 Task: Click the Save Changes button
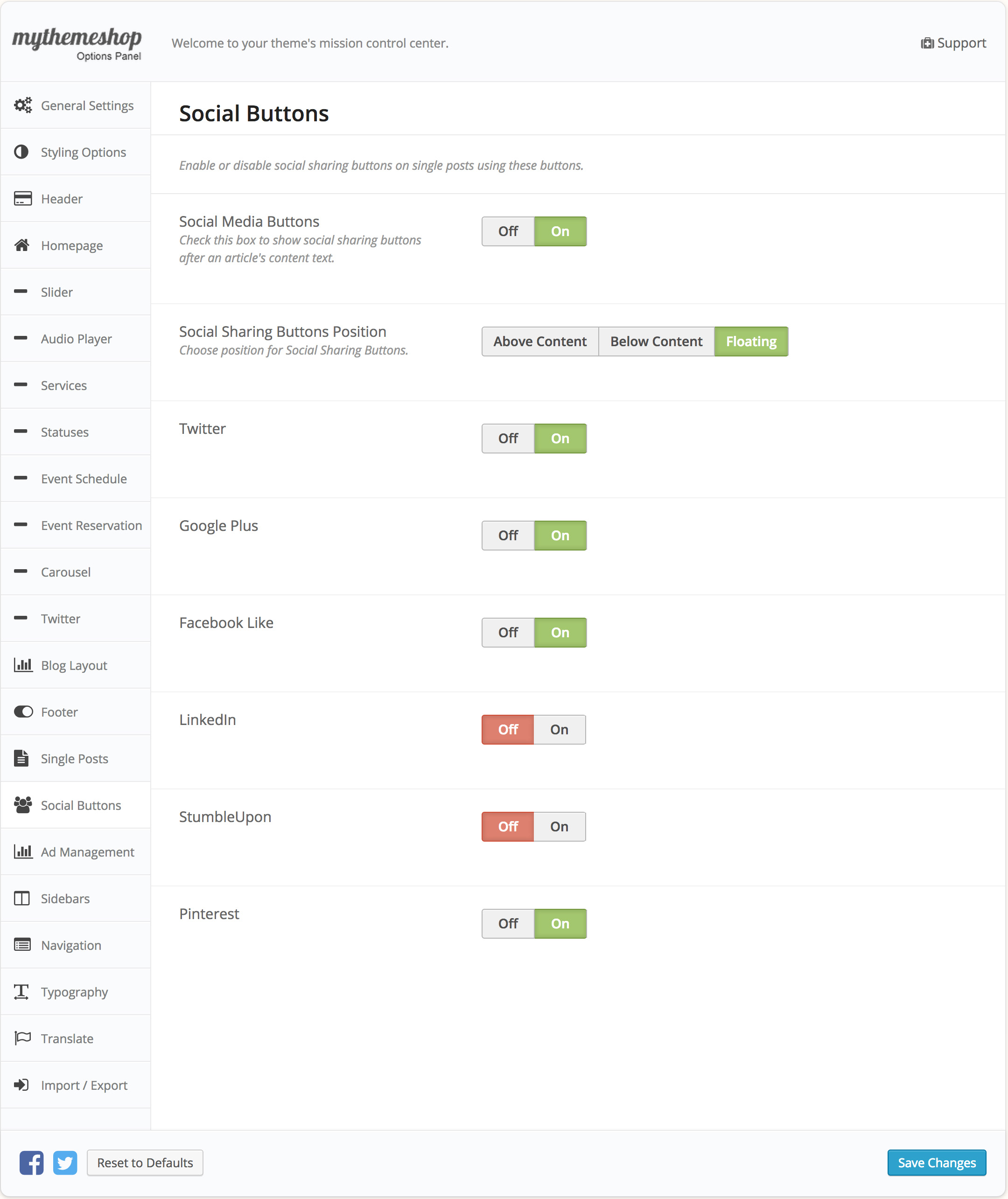click(x=936, y=1163)
